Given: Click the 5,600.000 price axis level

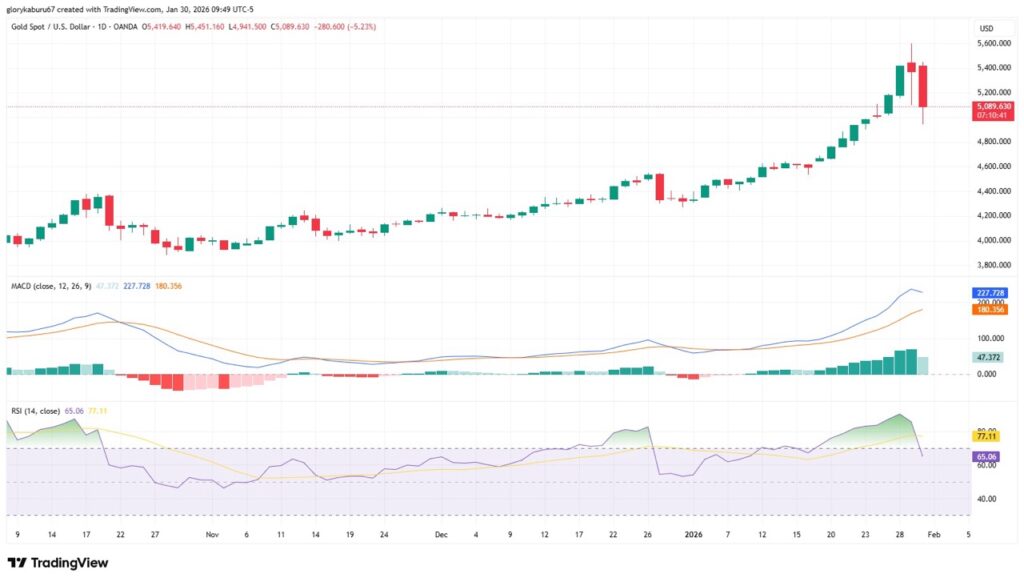Looking at the screenshot, I should (989, 44).
